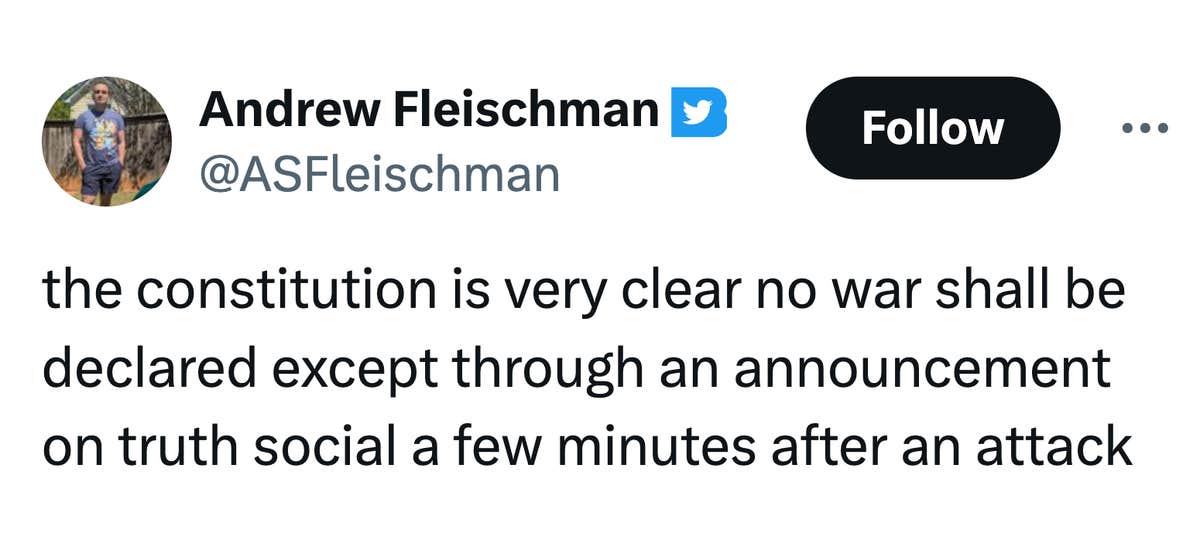
Task: Visit the @ASFleischman handle link
Action: [x=379, y=174]
